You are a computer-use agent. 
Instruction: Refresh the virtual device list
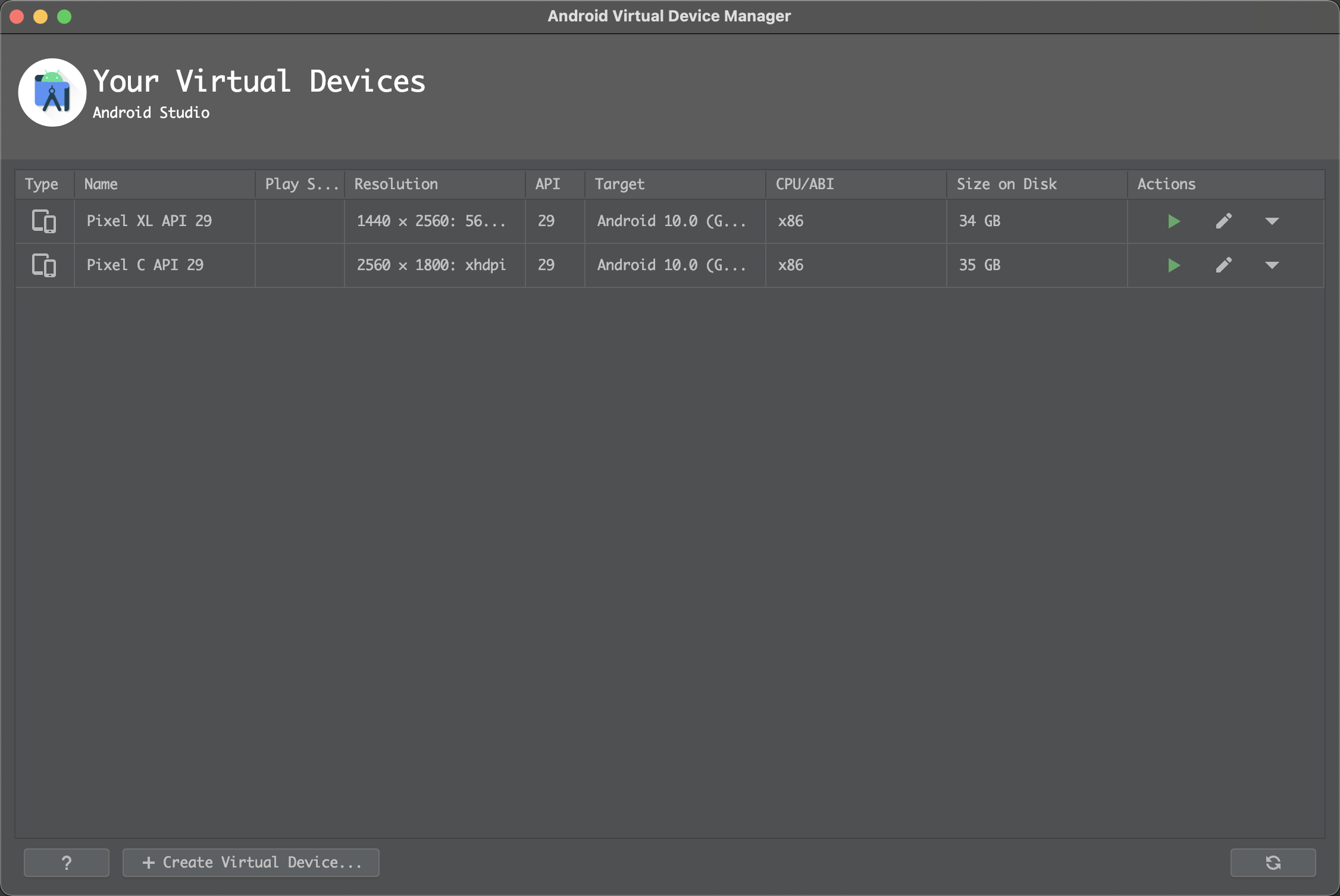[x=1273, y=863]
